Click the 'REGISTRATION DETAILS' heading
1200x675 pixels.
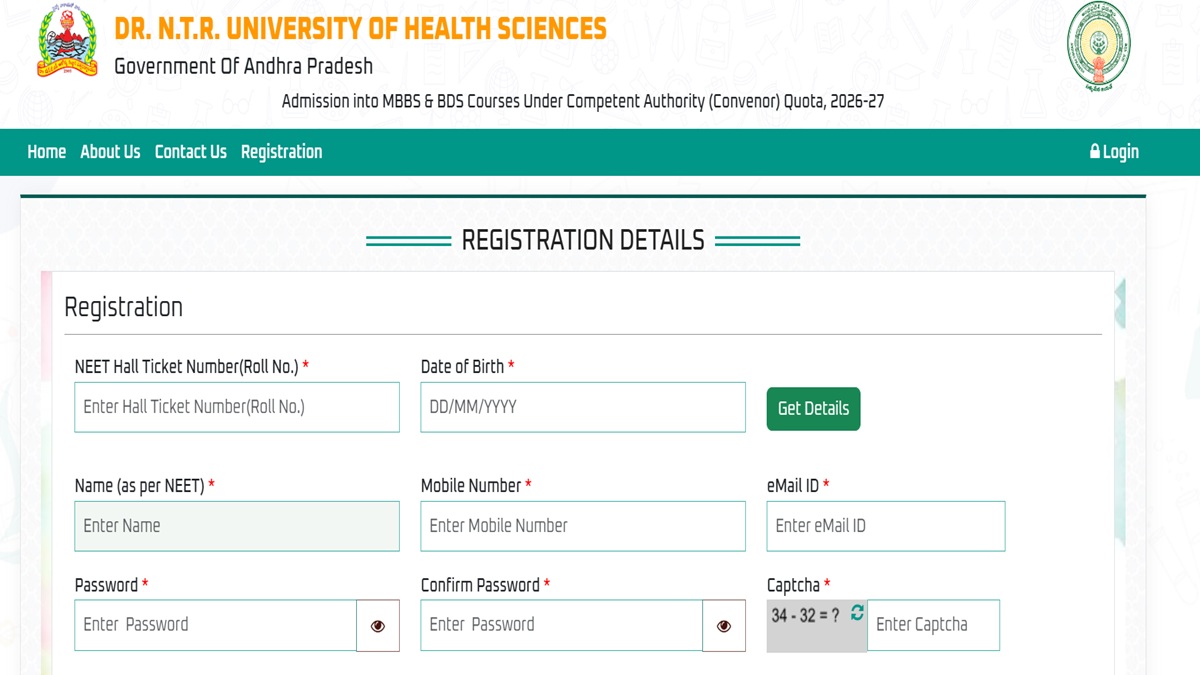click(583, 240)
